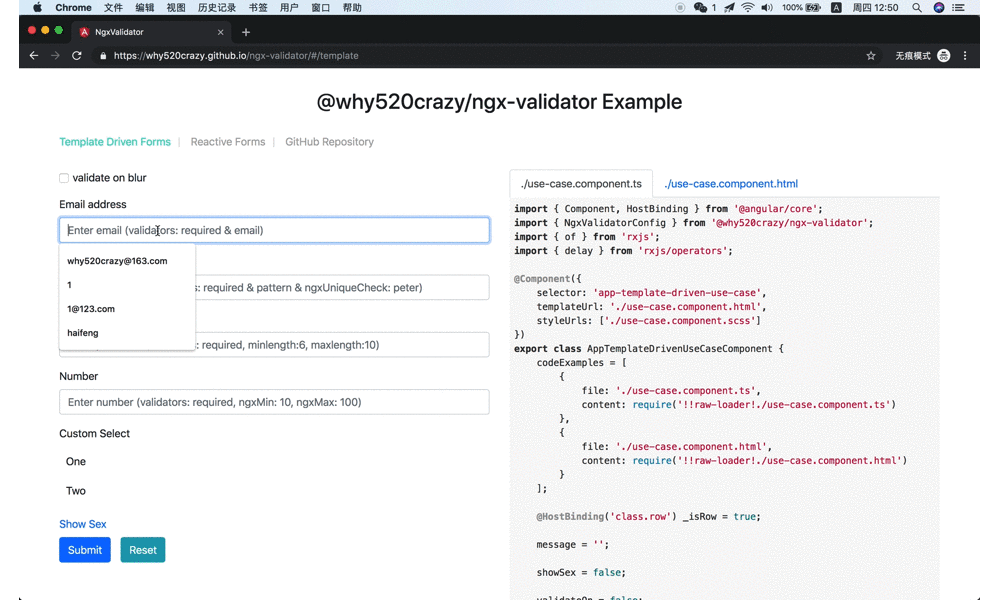
Task: Click the battery status icon
Action: click(x=813, y=8)
